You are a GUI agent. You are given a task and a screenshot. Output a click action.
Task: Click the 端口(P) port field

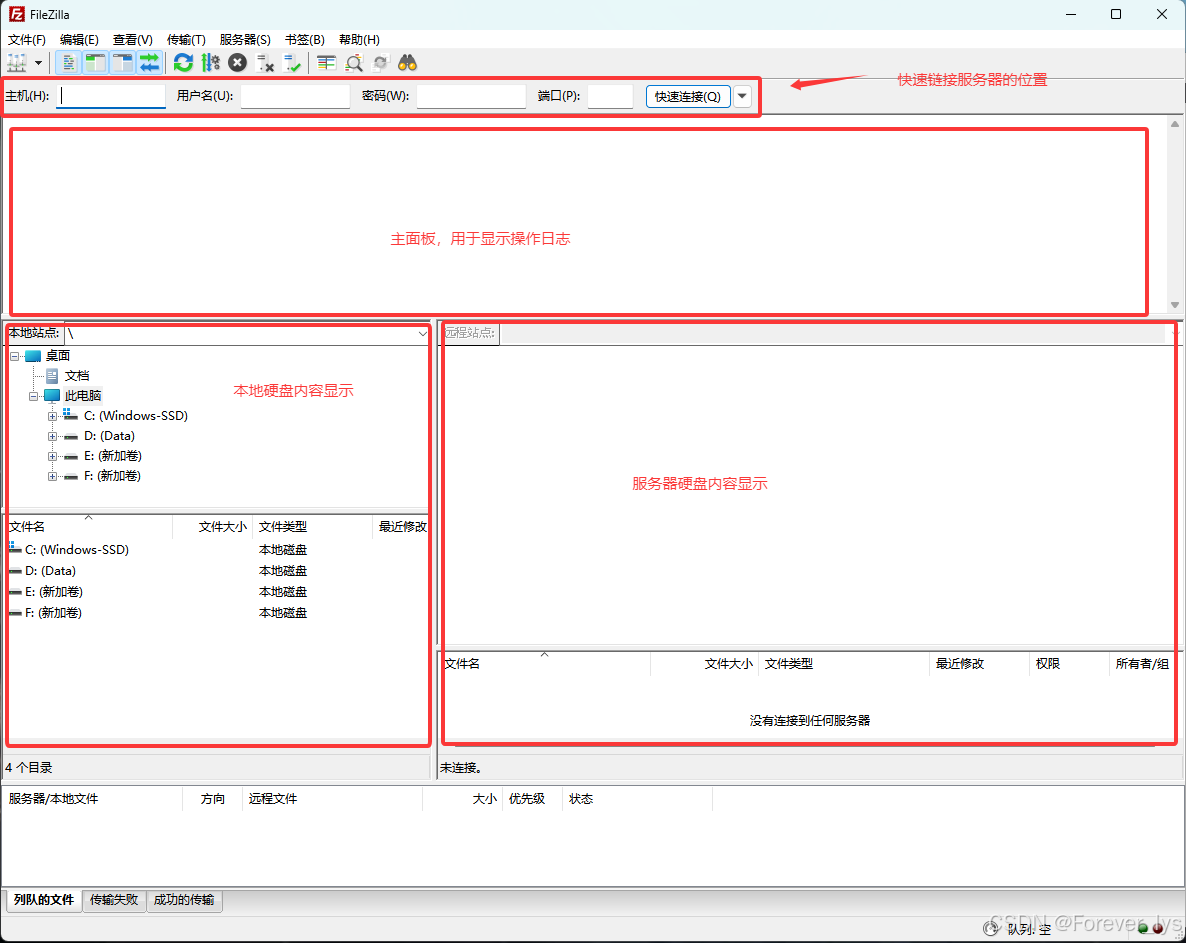pyautogui.click(x=610, y=96)
